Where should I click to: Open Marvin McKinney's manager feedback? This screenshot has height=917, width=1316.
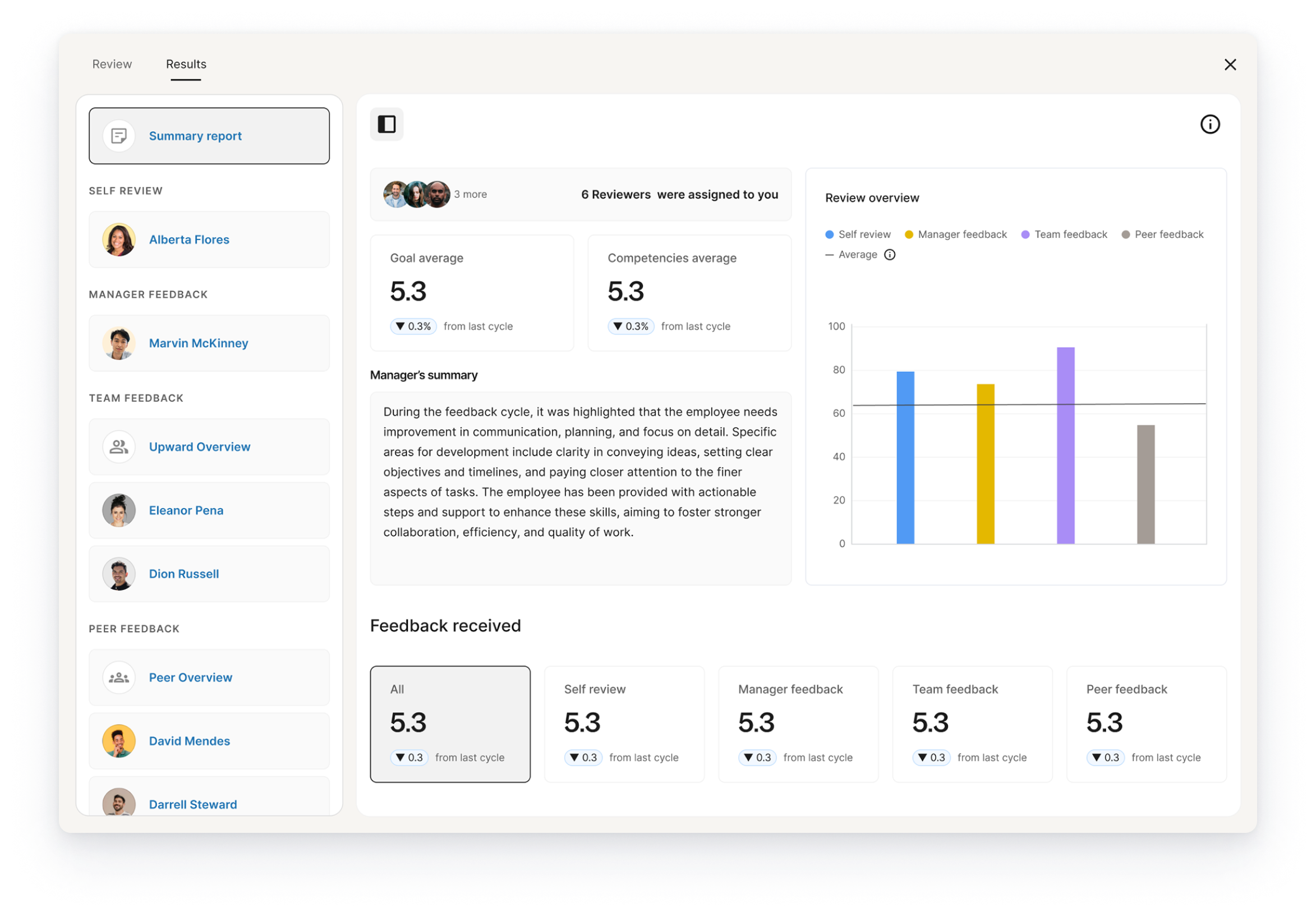199,343
